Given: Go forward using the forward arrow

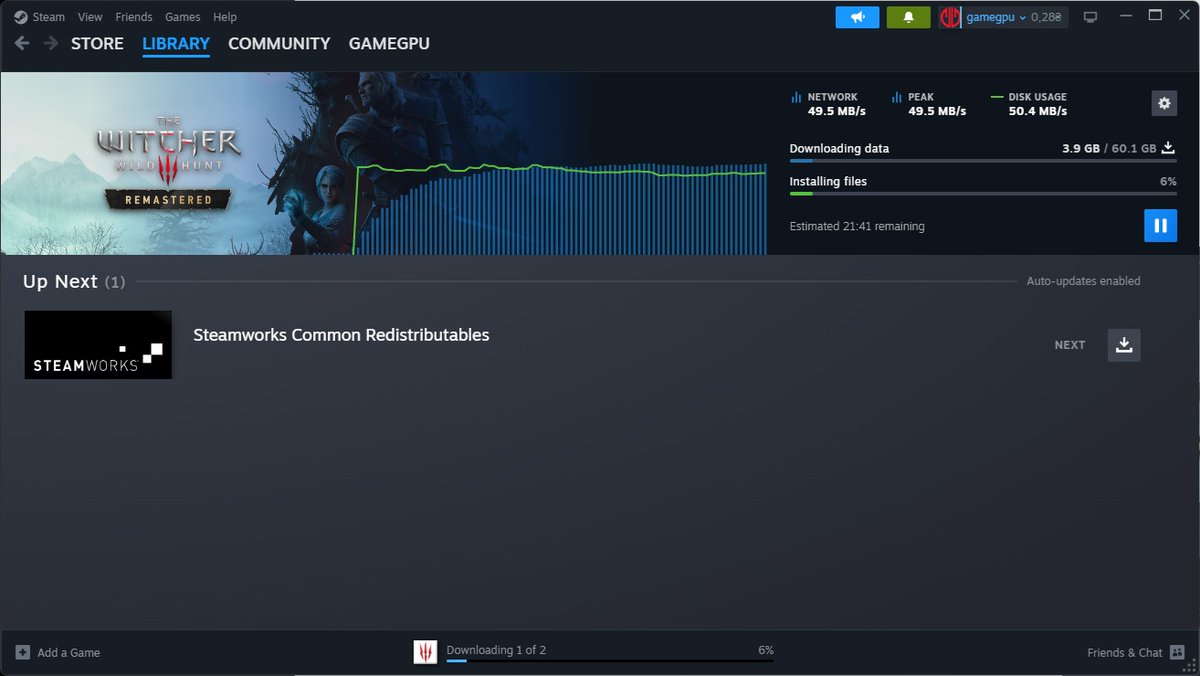Looking at the screenshot, I should pyautogui.click(x=50, y=44).
